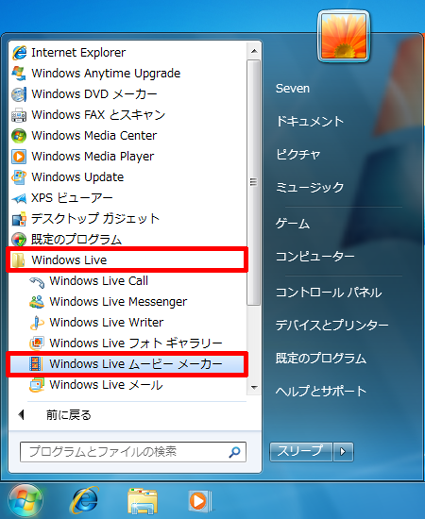Click the デスクトップ ガジェット icon

click(19, 219)
